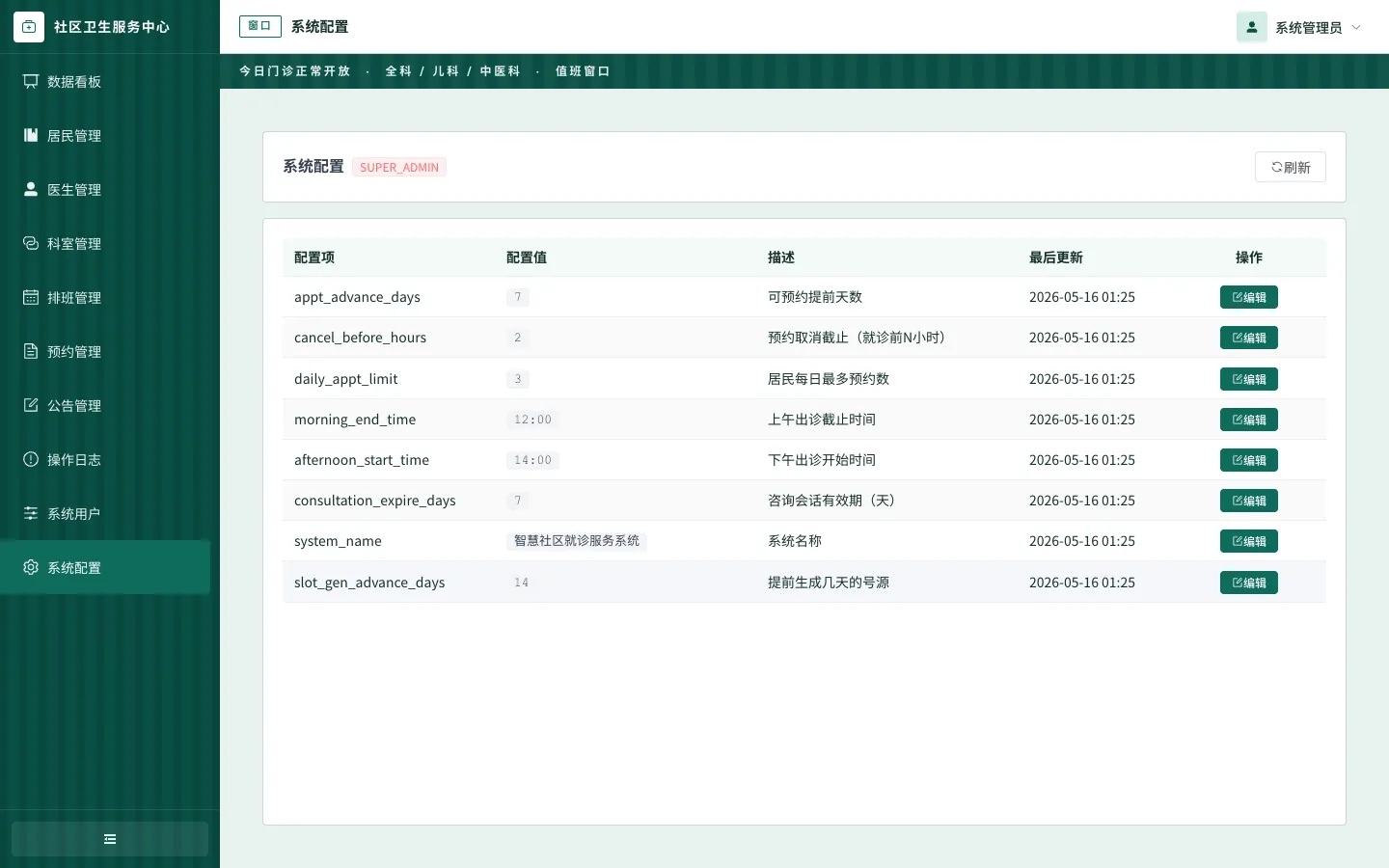Click the 操作 column header
This screenshot has height=868, width=1389.
click(x=1249, y=258)
